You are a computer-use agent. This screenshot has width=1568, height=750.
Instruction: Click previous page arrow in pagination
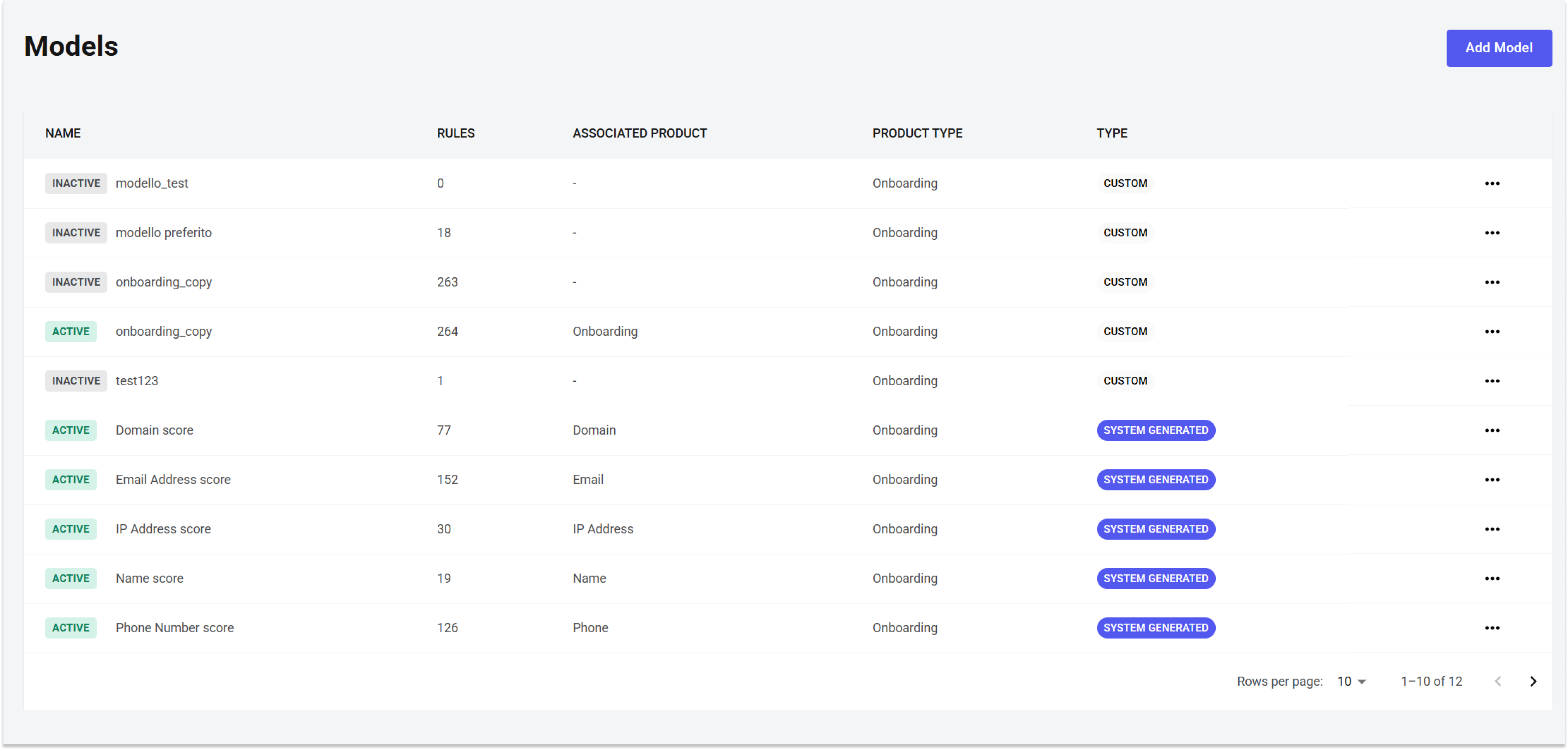(1498, 681)
